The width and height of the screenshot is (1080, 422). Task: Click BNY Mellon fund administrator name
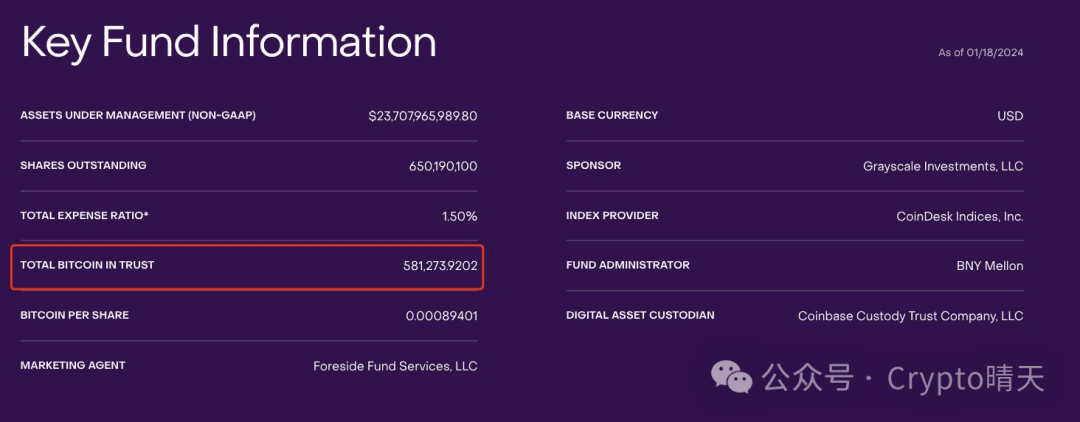(989, 266)
